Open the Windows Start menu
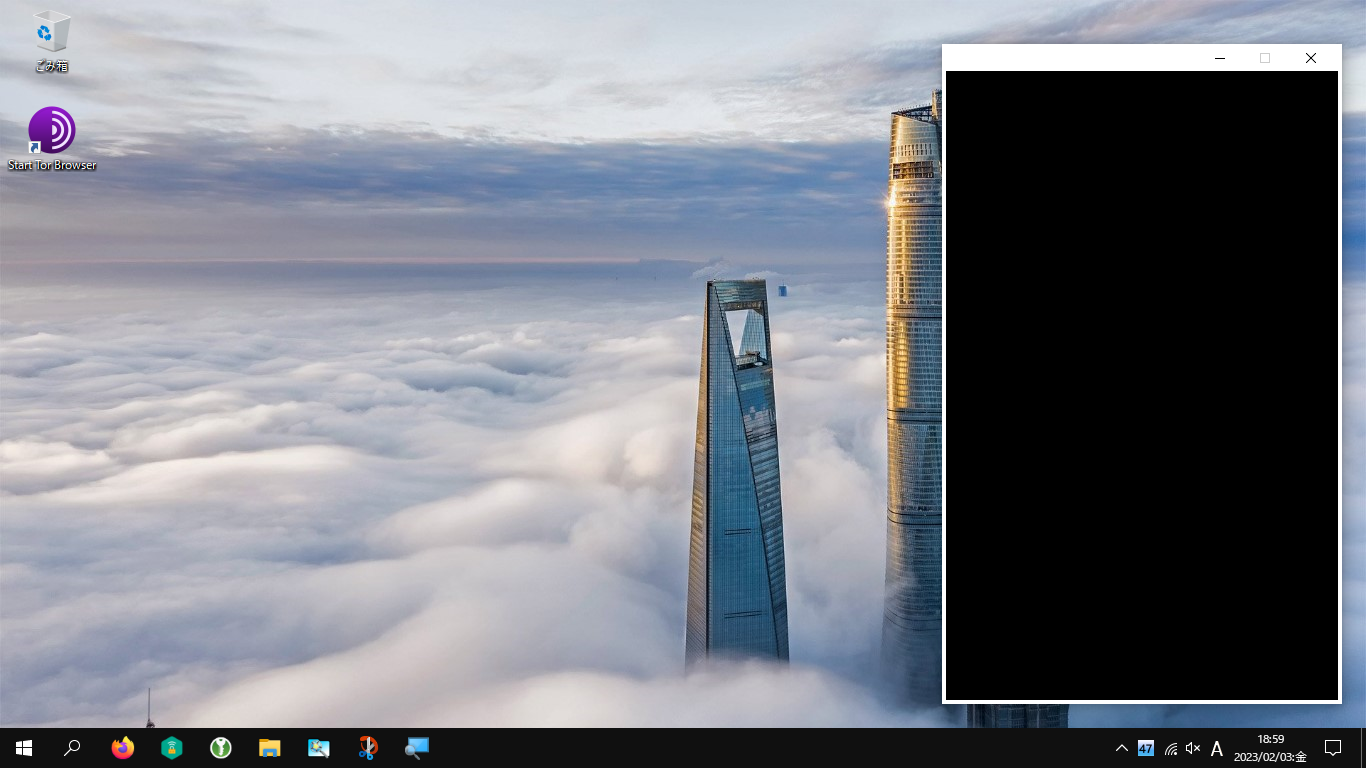 24,748
